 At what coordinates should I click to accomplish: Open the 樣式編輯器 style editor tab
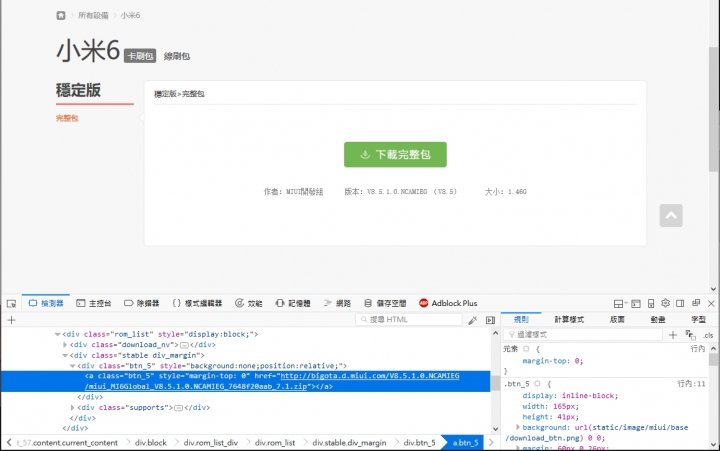point(197,303)
